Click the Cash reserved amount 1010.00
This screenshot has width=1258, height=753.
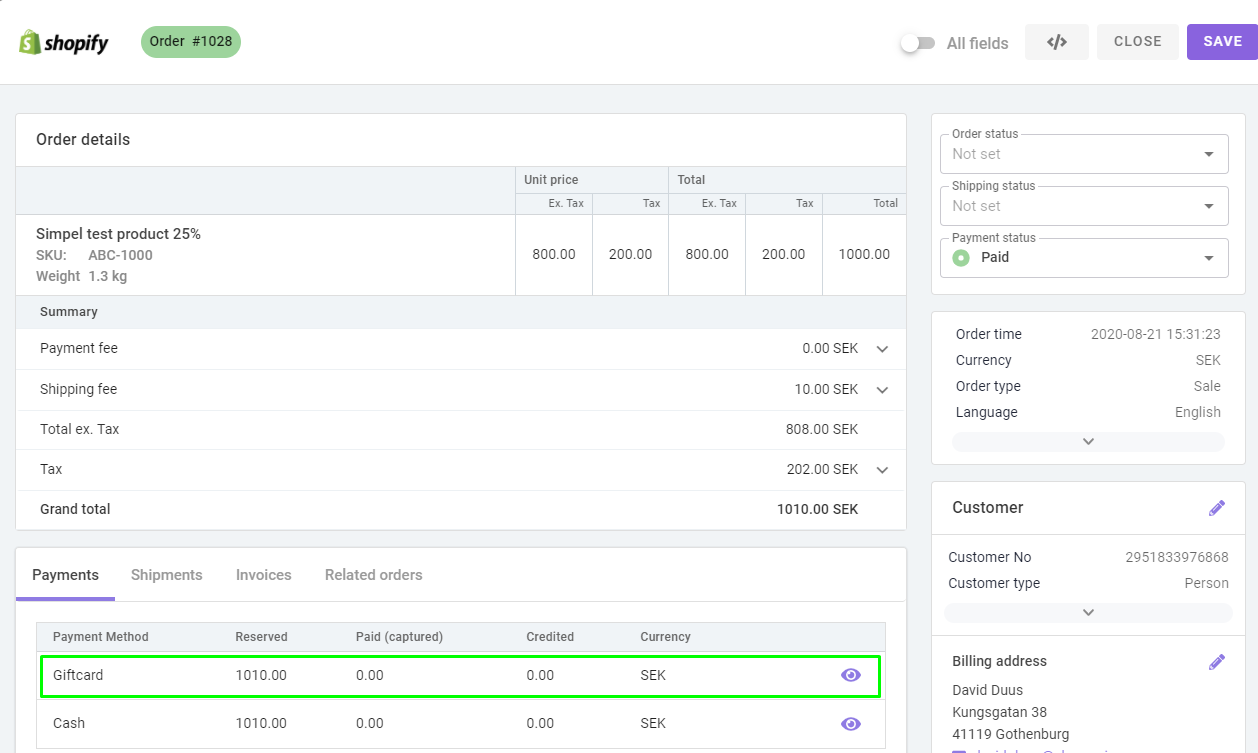[261, 724]
